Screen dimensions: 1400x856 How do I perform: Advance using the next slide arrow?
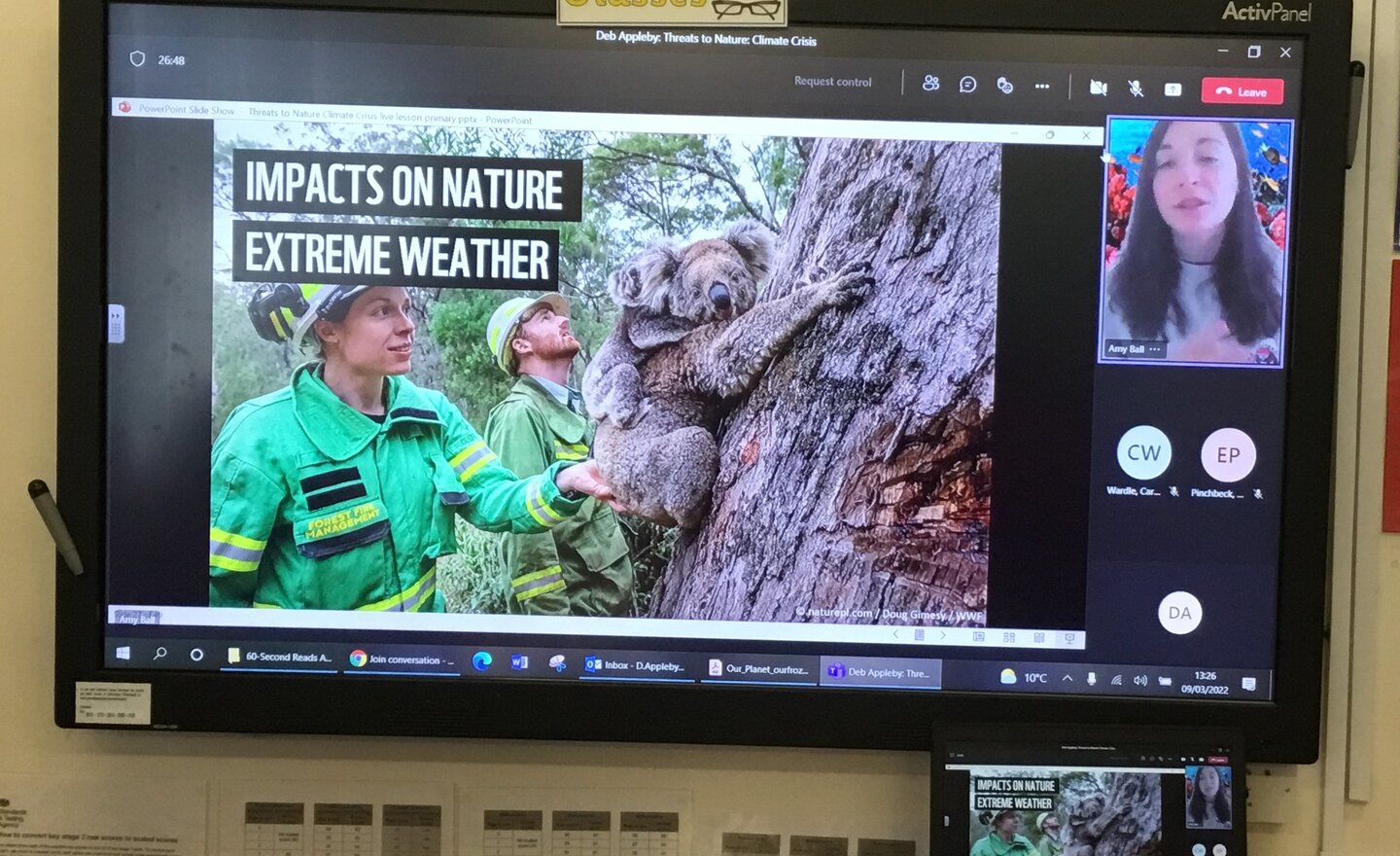[943, 635]
